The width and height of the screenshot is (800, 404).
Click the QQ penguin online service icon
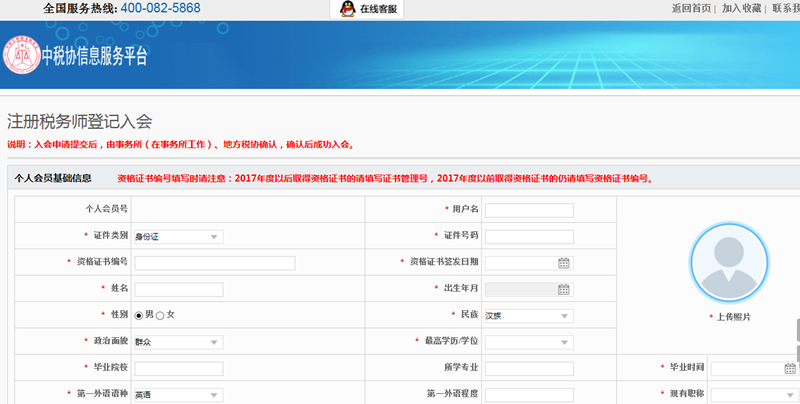(347, 9)
